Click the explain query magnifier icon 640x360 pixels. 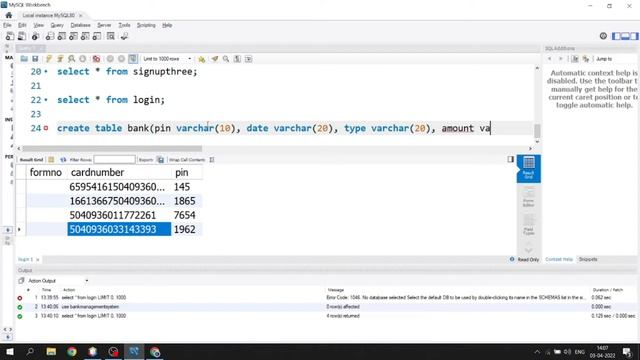[x=71, y=59]
